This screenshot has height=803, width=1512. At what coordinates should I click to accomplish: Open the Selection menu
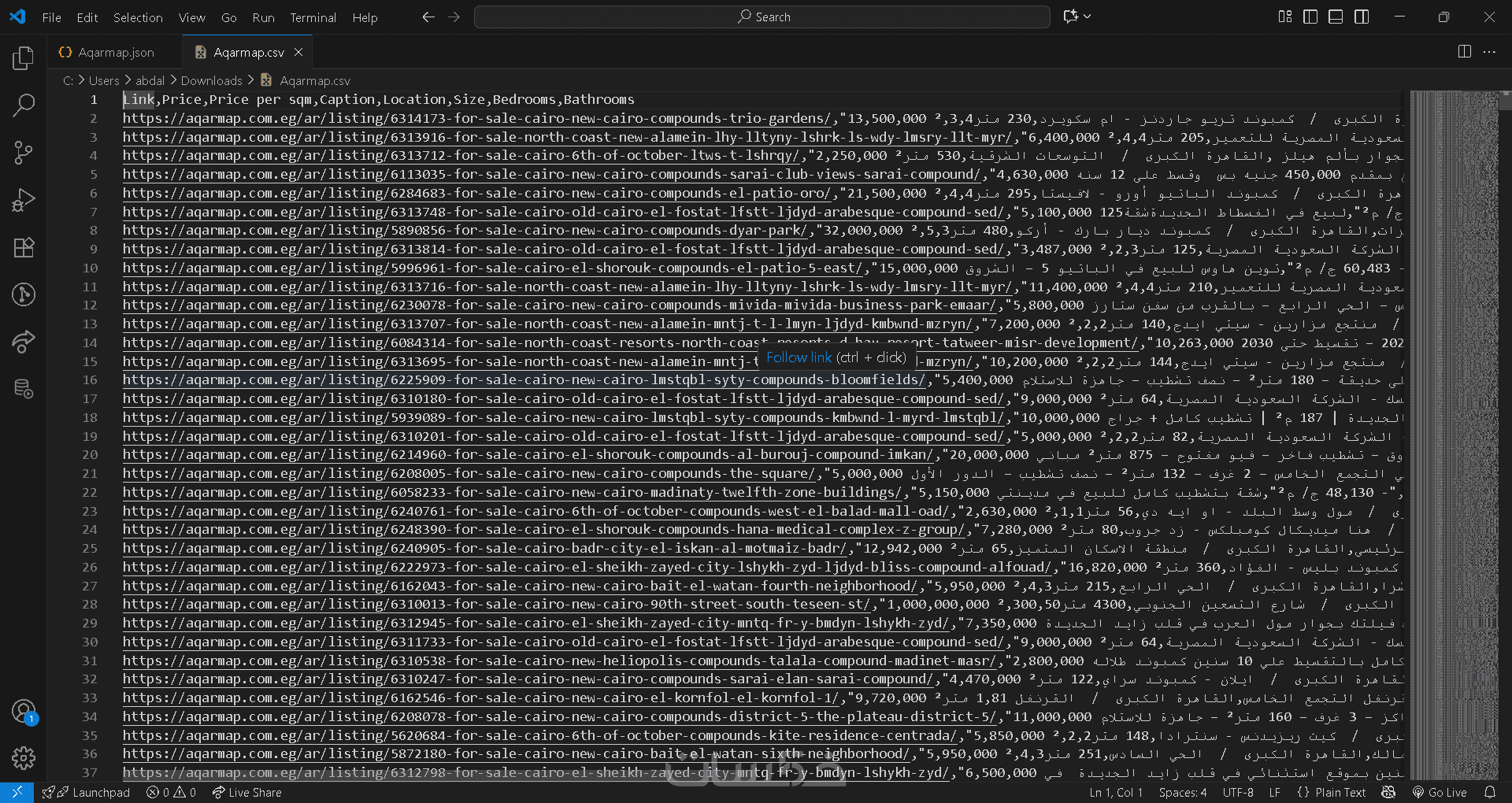point(138,17)
